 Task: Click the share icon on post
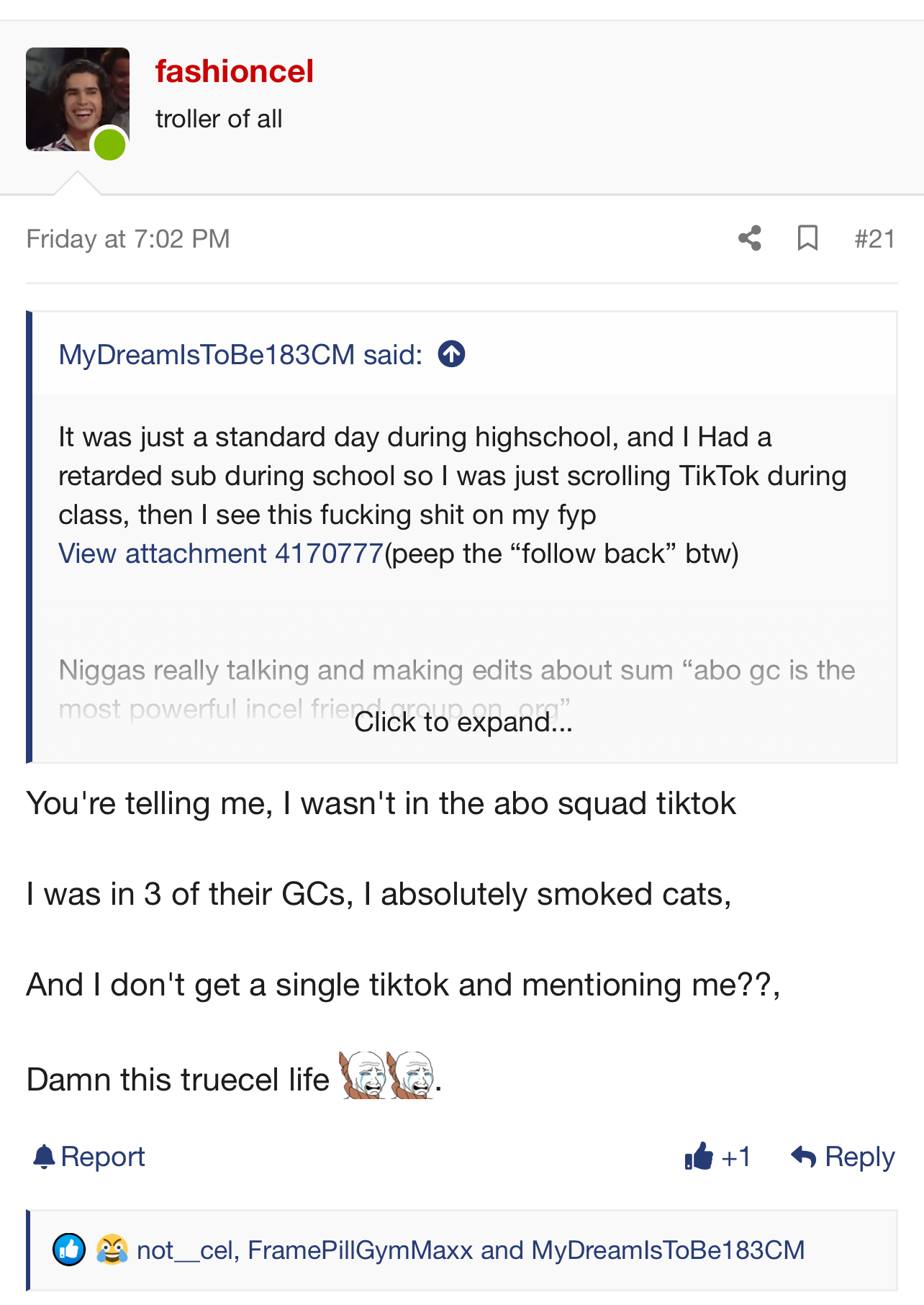749,238
